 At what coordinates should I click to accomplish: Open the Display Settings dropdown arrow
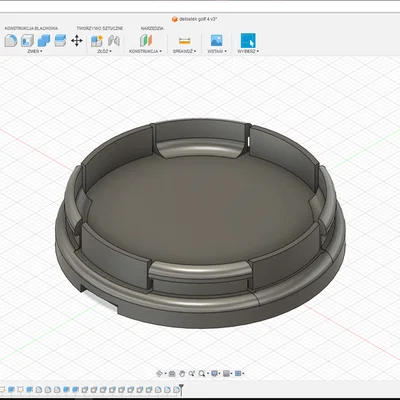coord(220,374)
